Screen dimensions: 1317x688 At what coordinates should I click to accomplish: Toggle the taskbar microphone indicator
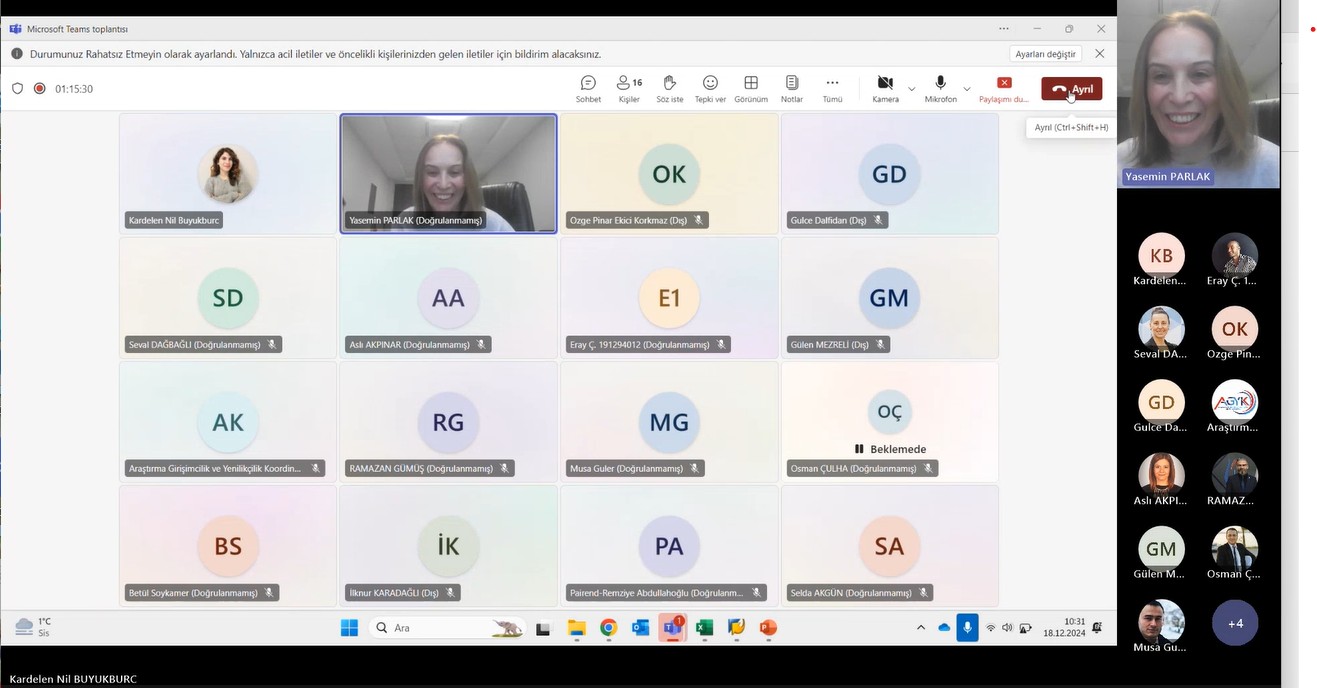click(966, 628)
